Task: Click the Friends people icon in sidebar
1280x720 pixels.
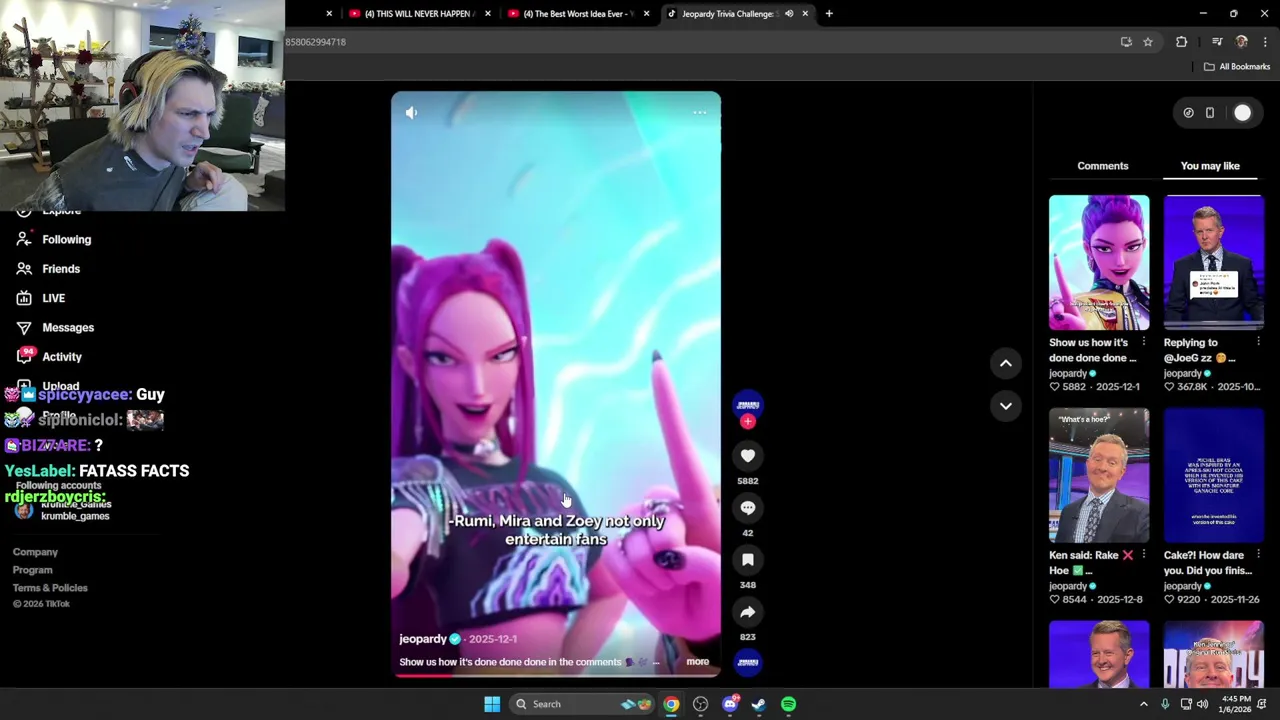Action: (x=24, y=269)
